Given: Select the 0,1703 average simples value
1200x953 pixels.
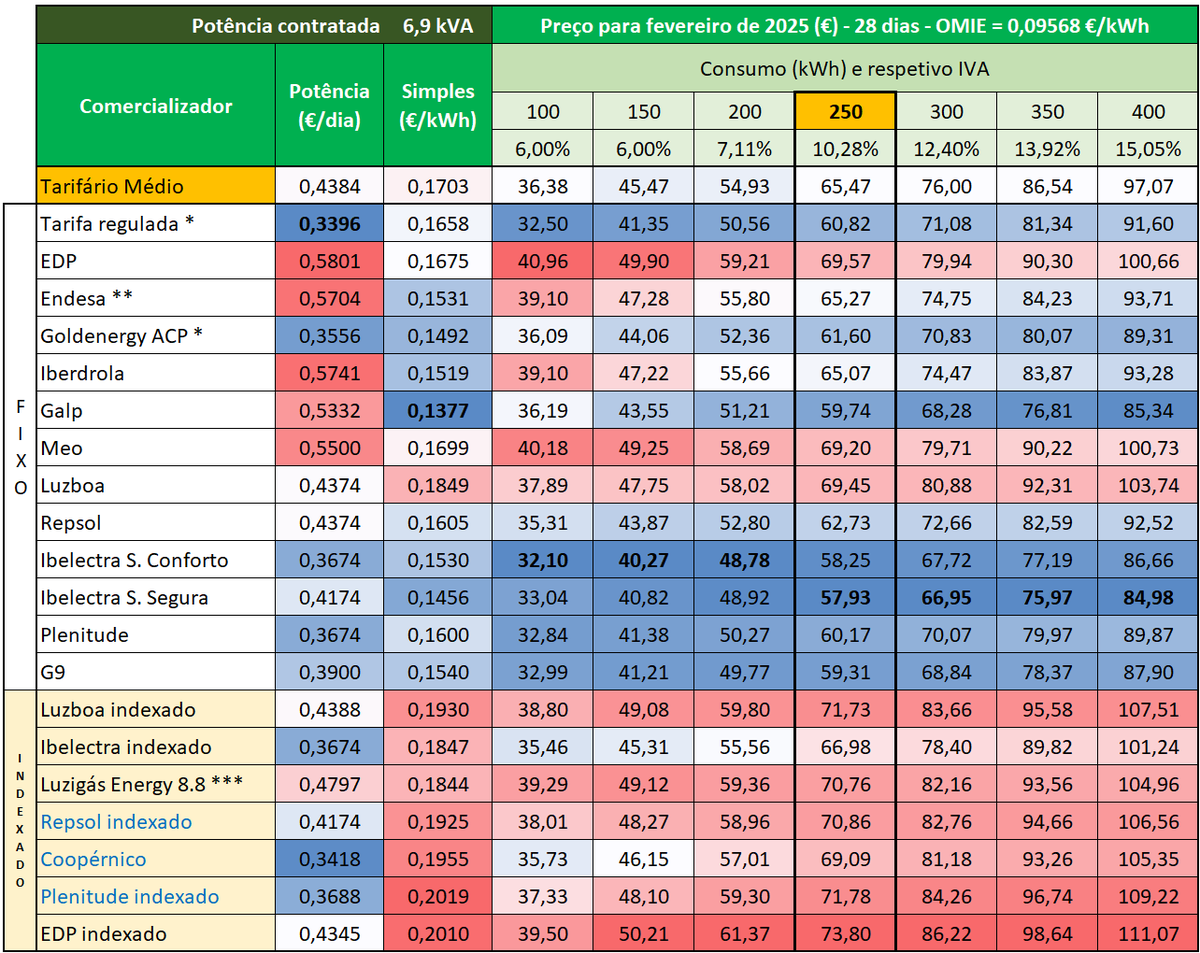Looking at the screenshot, I should [x=438, y=185].
